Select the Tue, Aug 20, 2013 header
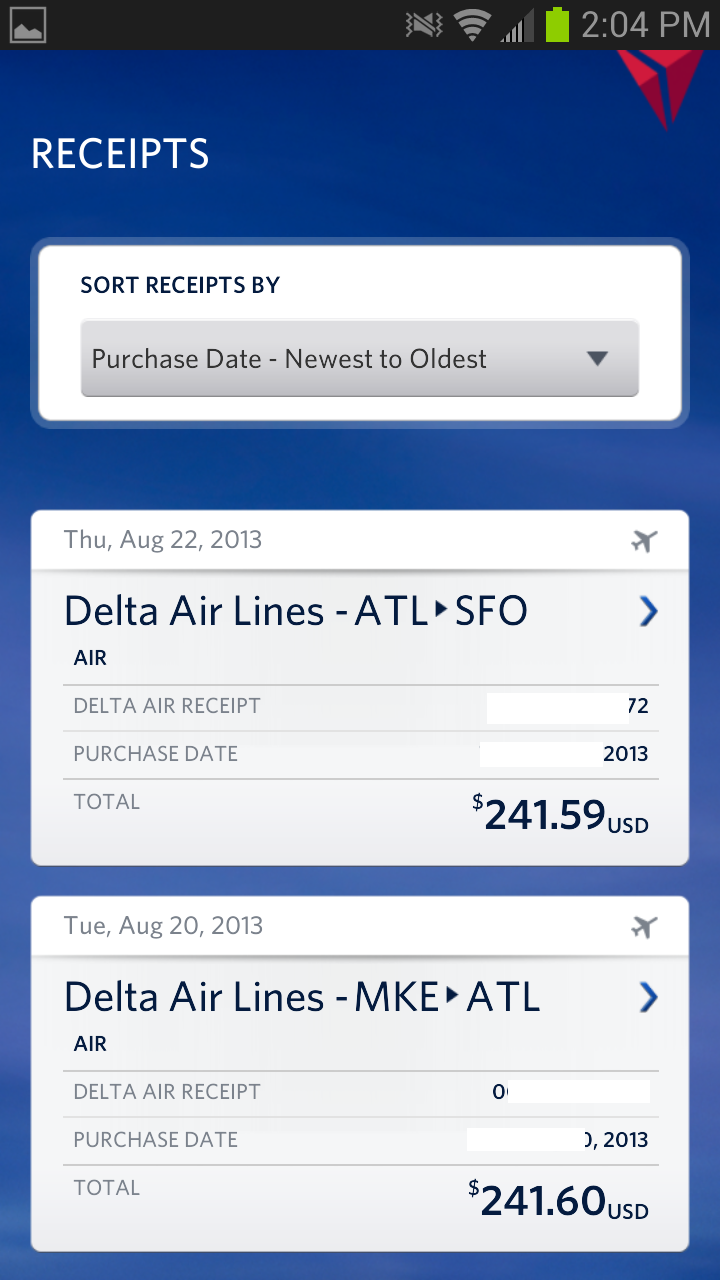720x1280 pixels. click(x=163, y=926)
